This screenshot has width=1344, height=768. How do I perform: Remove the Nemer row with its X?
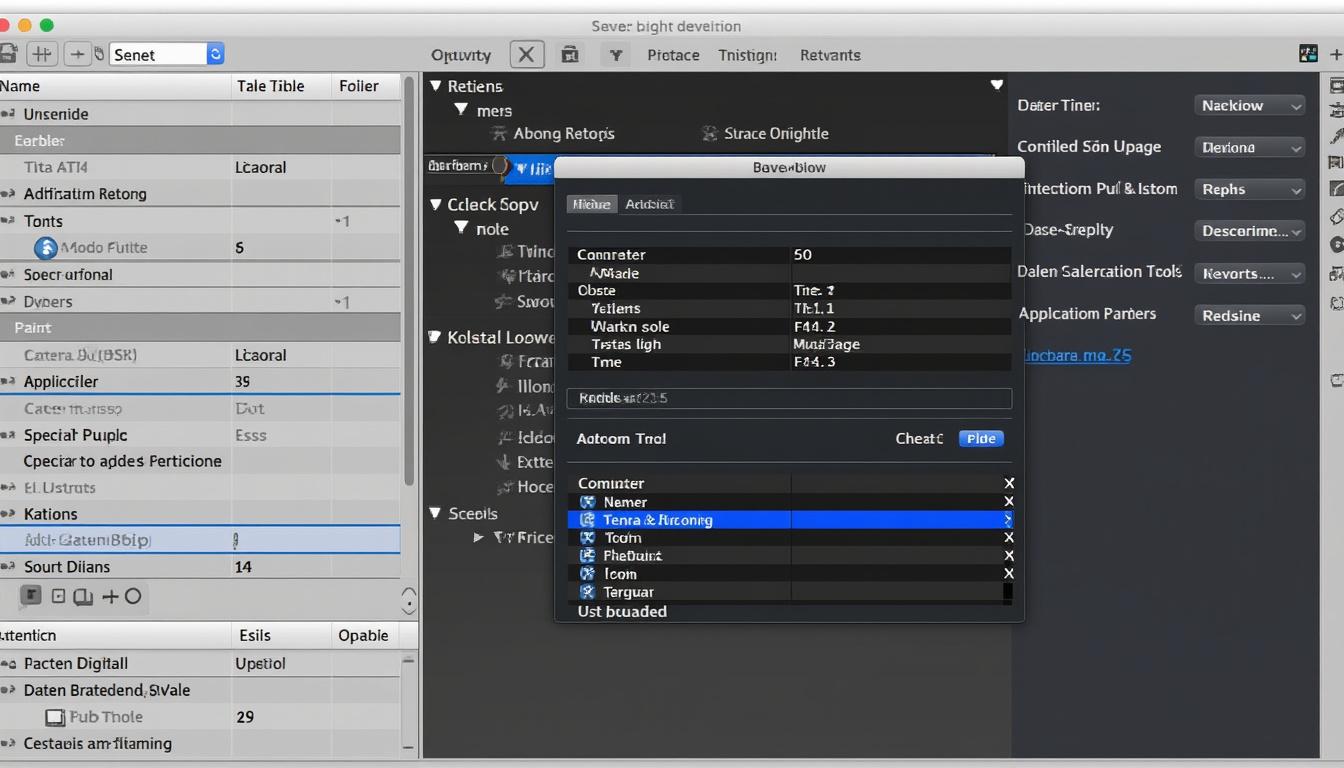pos(1008,502)
